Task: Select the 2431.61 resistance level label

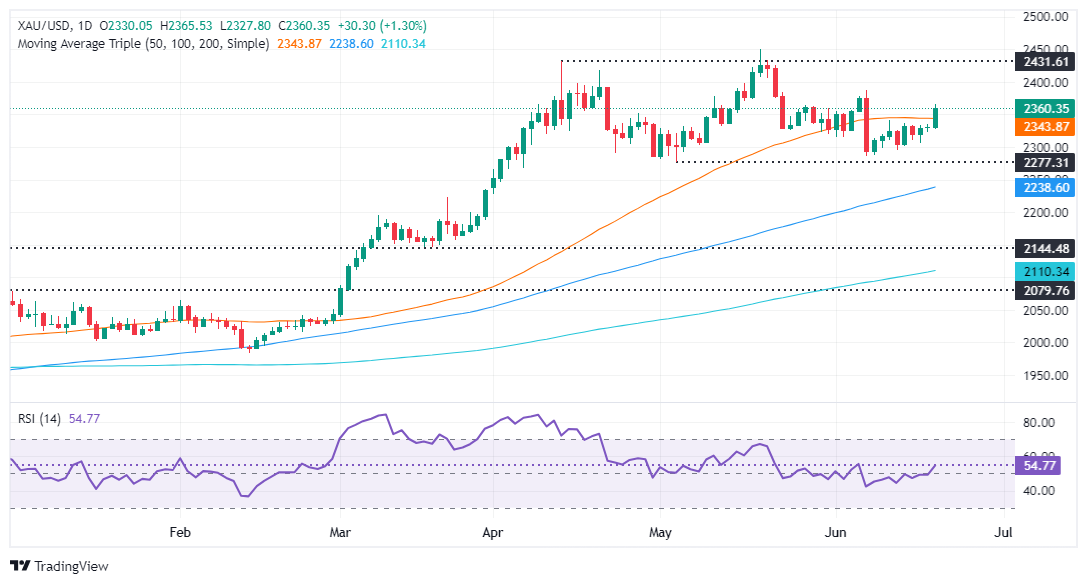Action: coord(1045,62)
